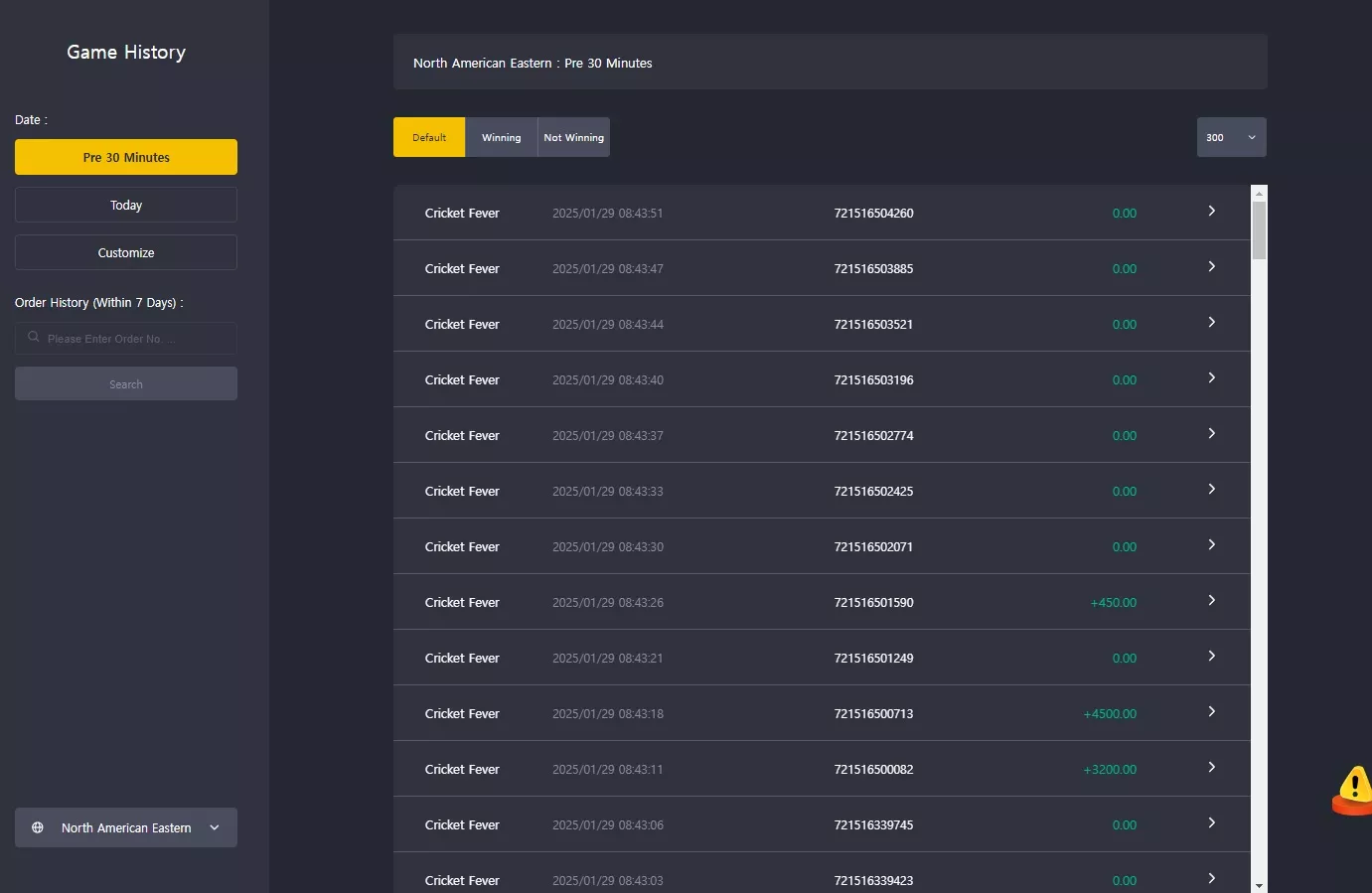This screenshot has width=1372, height=893.
Task: Open details chevron for order 721516502071
Action: 1211,544
